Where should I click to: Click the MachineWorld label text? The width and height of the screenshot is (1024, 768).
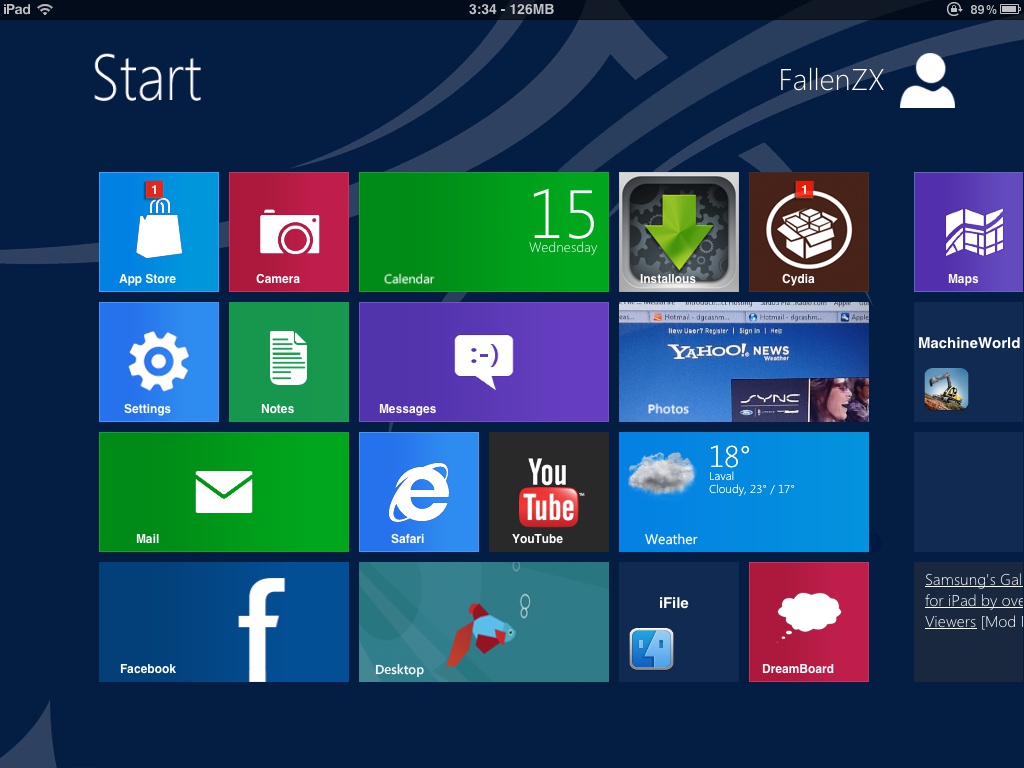tap(969, 343)
